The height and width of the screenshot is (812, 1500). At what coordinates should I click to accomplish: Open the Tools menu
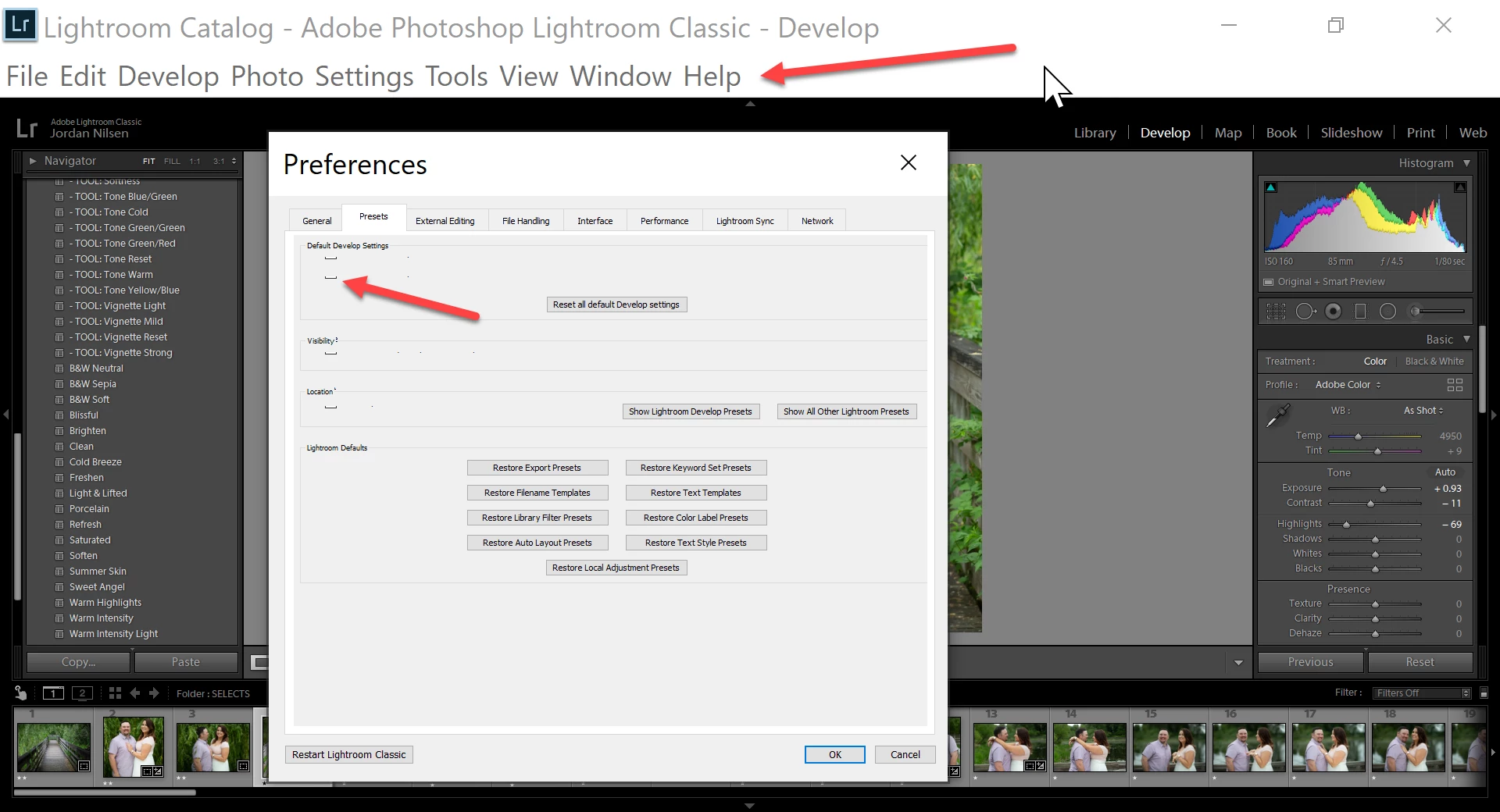(456, 77)
